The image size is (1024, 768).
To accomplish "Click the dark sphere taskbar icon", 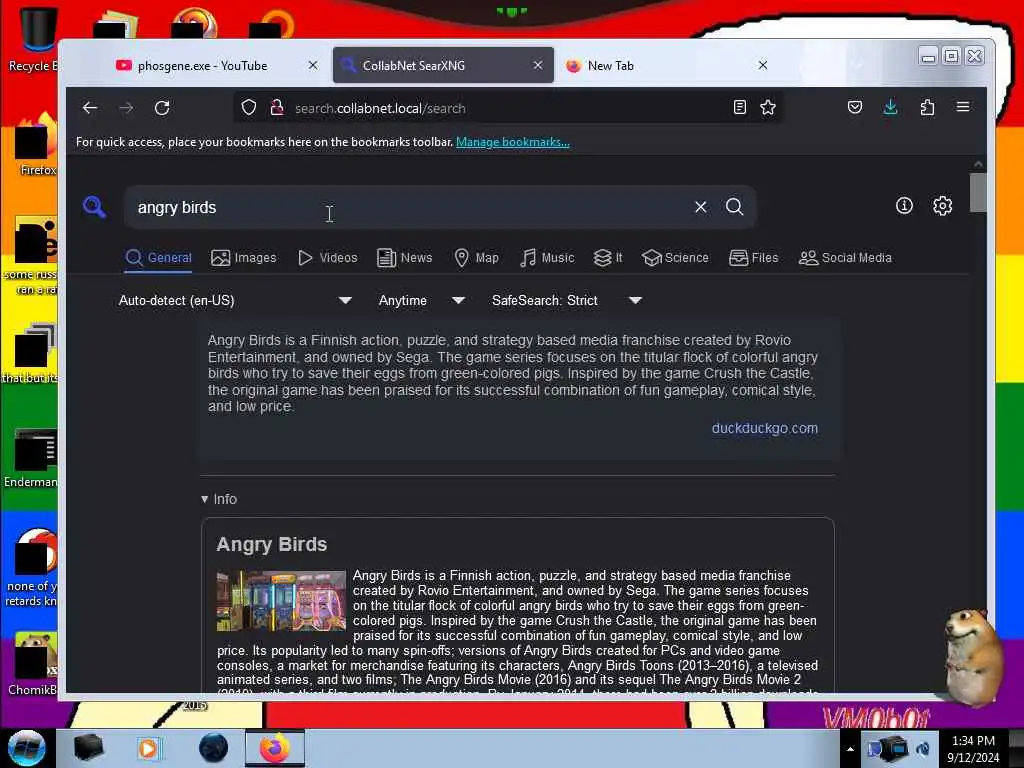I will [x=214, y=748].
